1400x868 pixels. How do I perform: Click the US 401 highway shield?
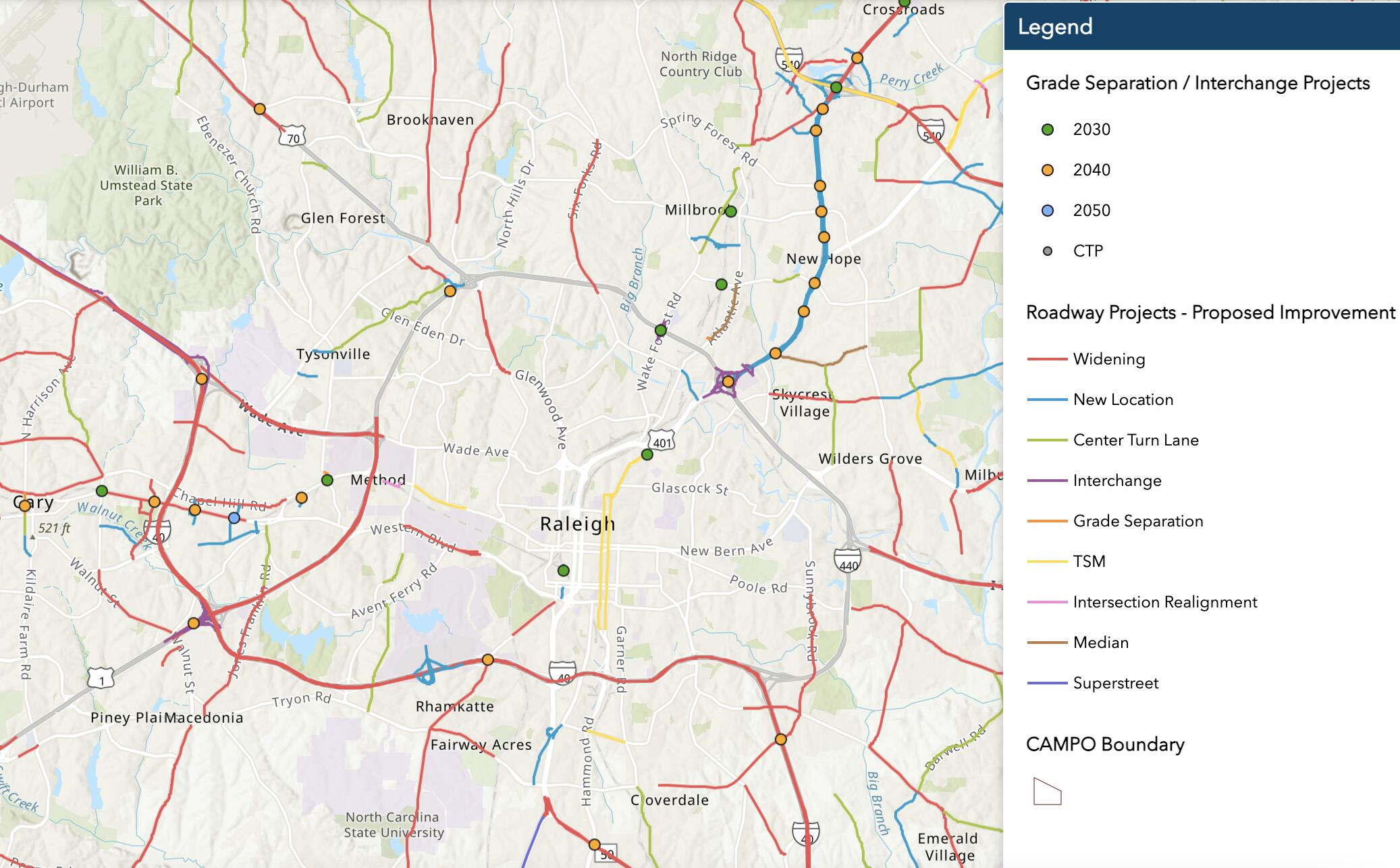coord(662,442)
